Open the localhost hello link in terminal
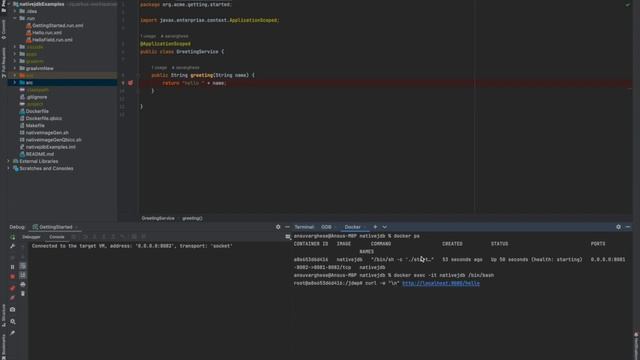 441,283
